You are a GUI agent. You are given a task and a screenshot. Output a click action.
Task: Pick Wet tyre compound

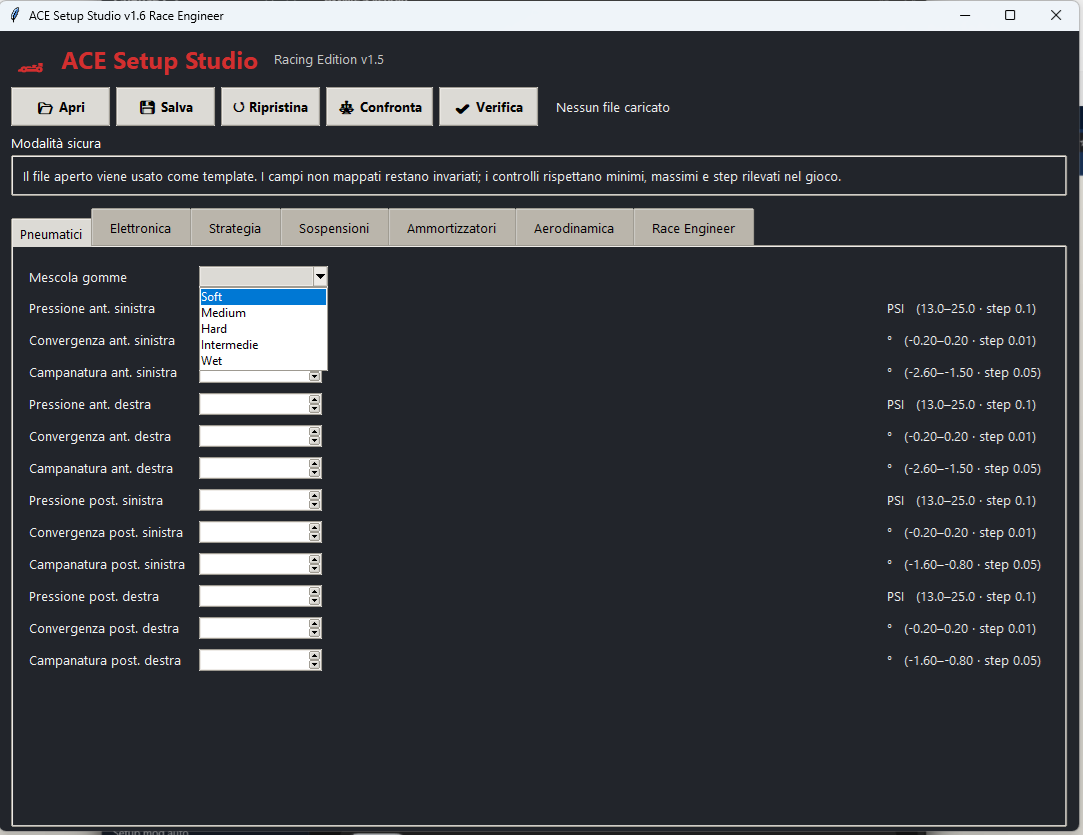click(x=263, y=361)
